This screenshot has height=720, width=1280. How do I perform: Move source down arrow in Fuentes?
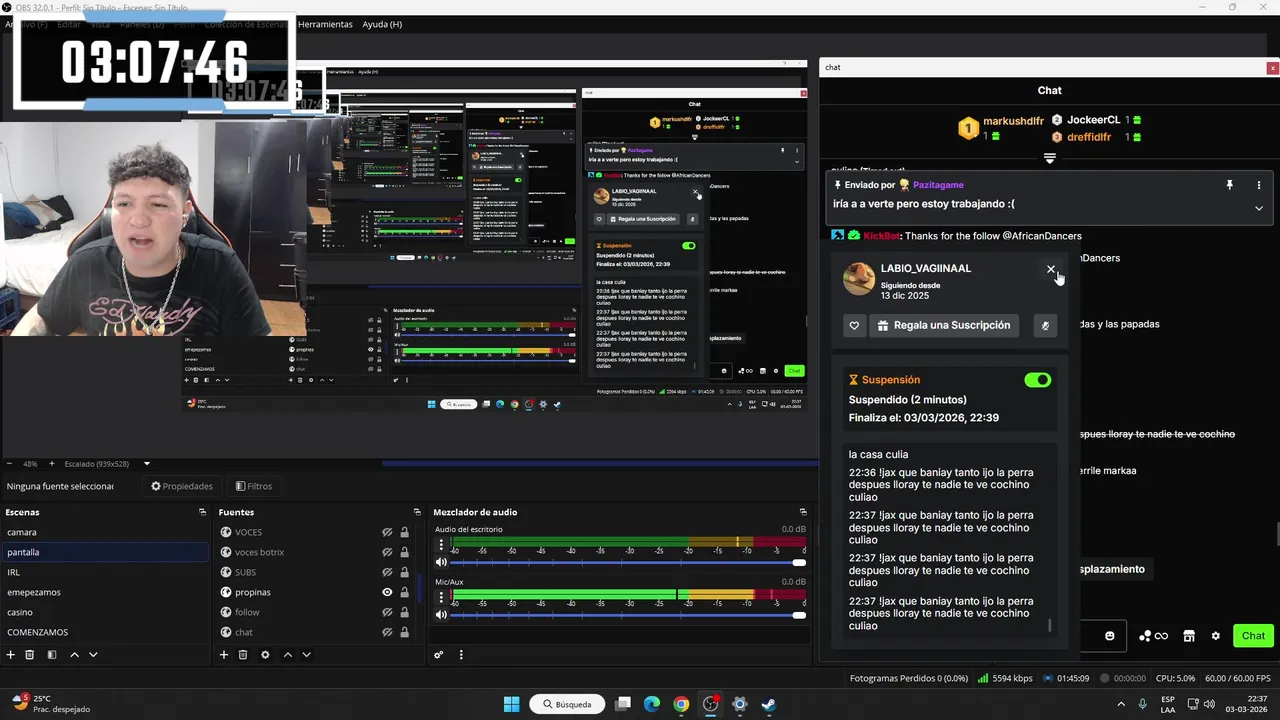[306, 655]
